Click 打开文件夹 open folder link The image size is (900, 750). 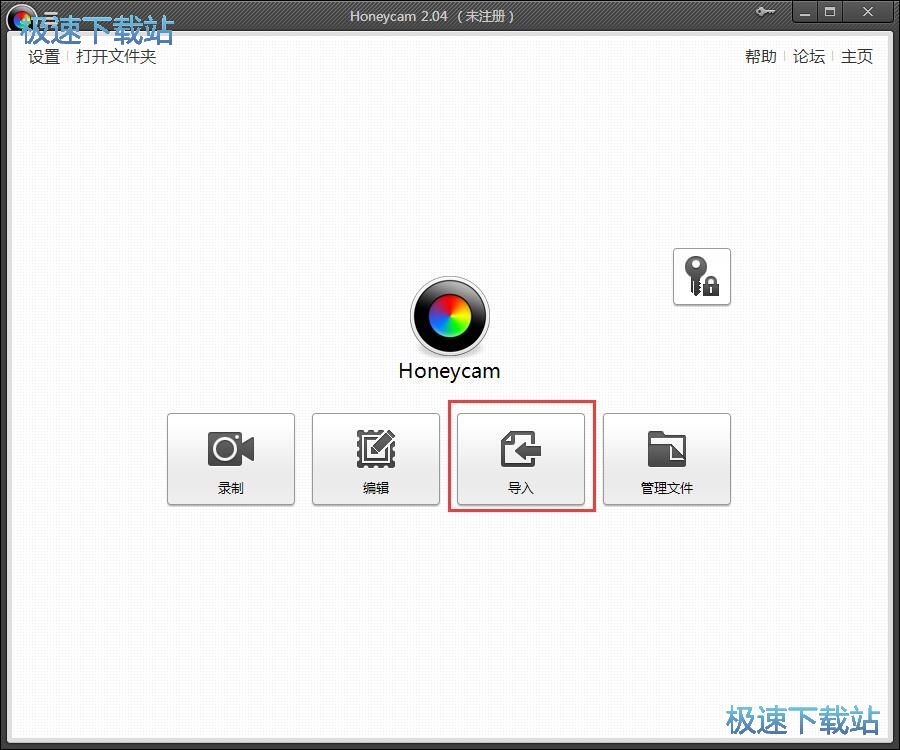pos(116,57)
